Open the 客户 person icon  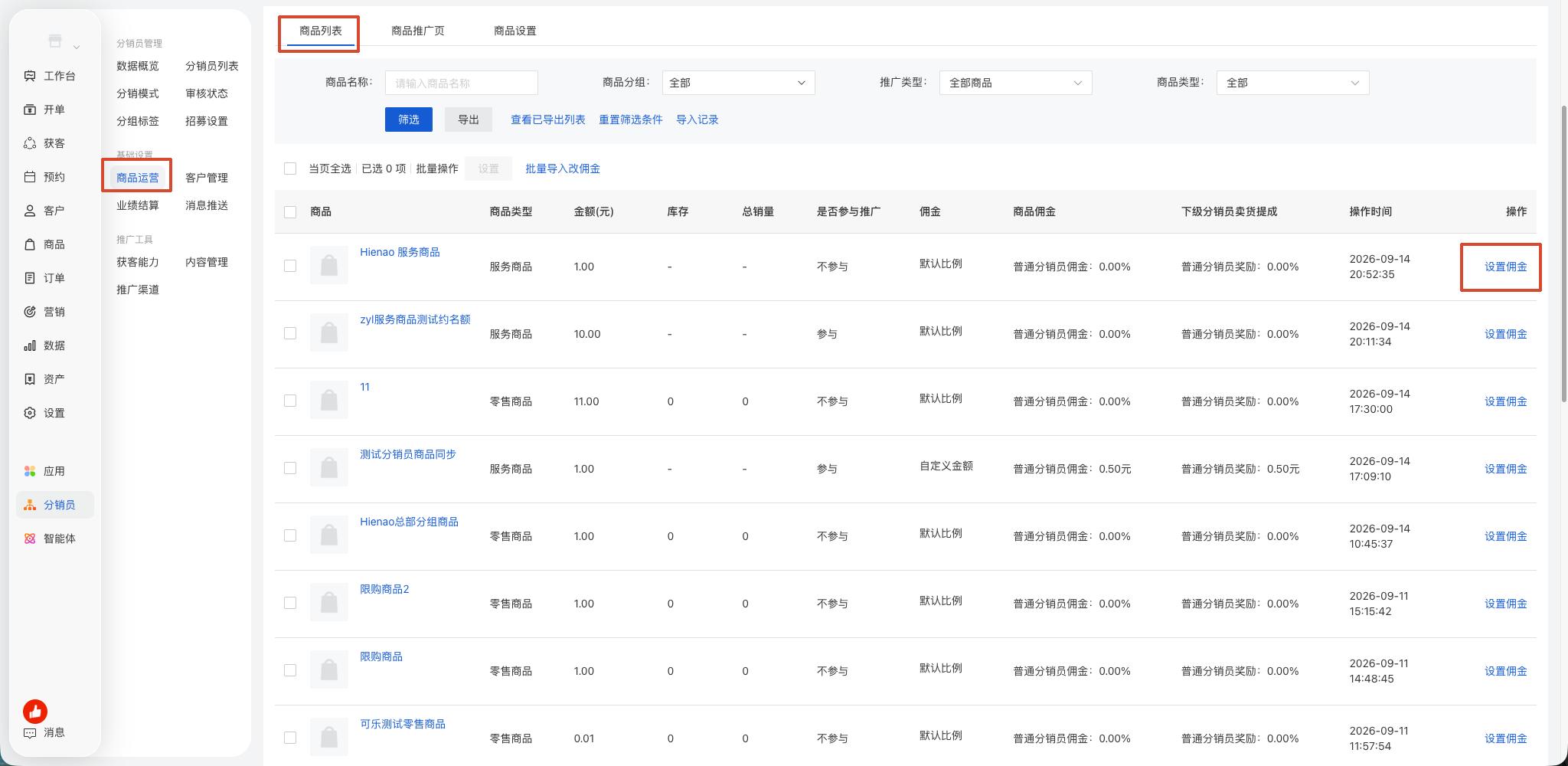(30, 211)
